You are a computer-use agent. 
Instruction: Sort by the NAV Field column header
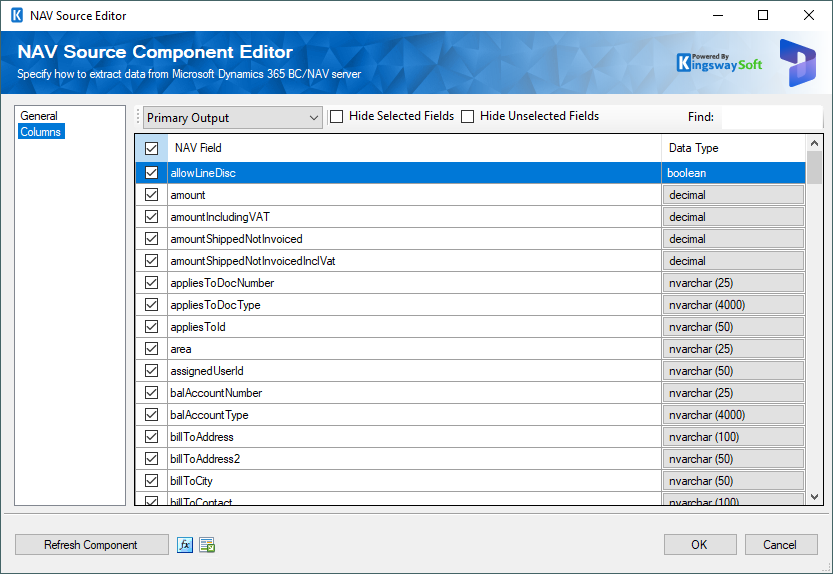[414, 148]
